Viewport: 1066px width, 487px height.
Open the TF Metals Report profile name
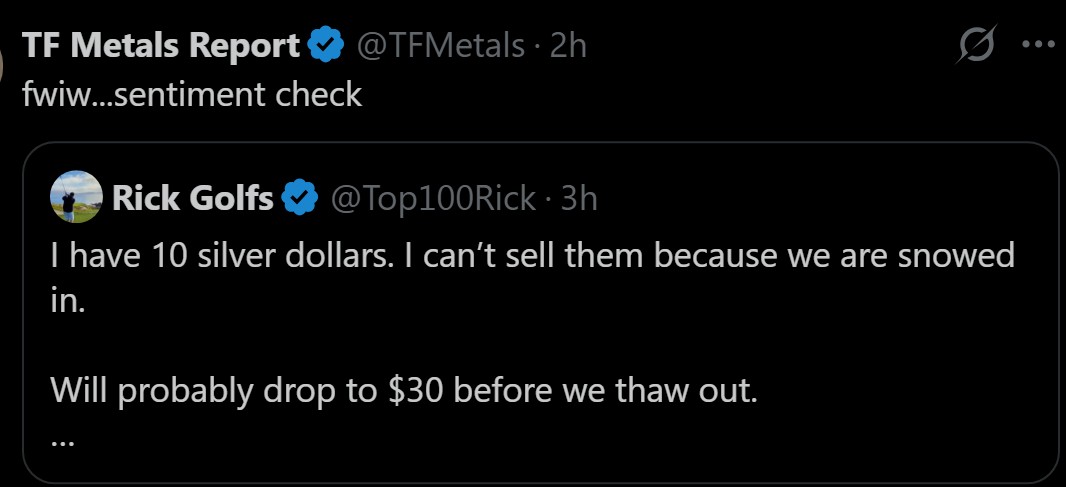click(x=161, y=46)
